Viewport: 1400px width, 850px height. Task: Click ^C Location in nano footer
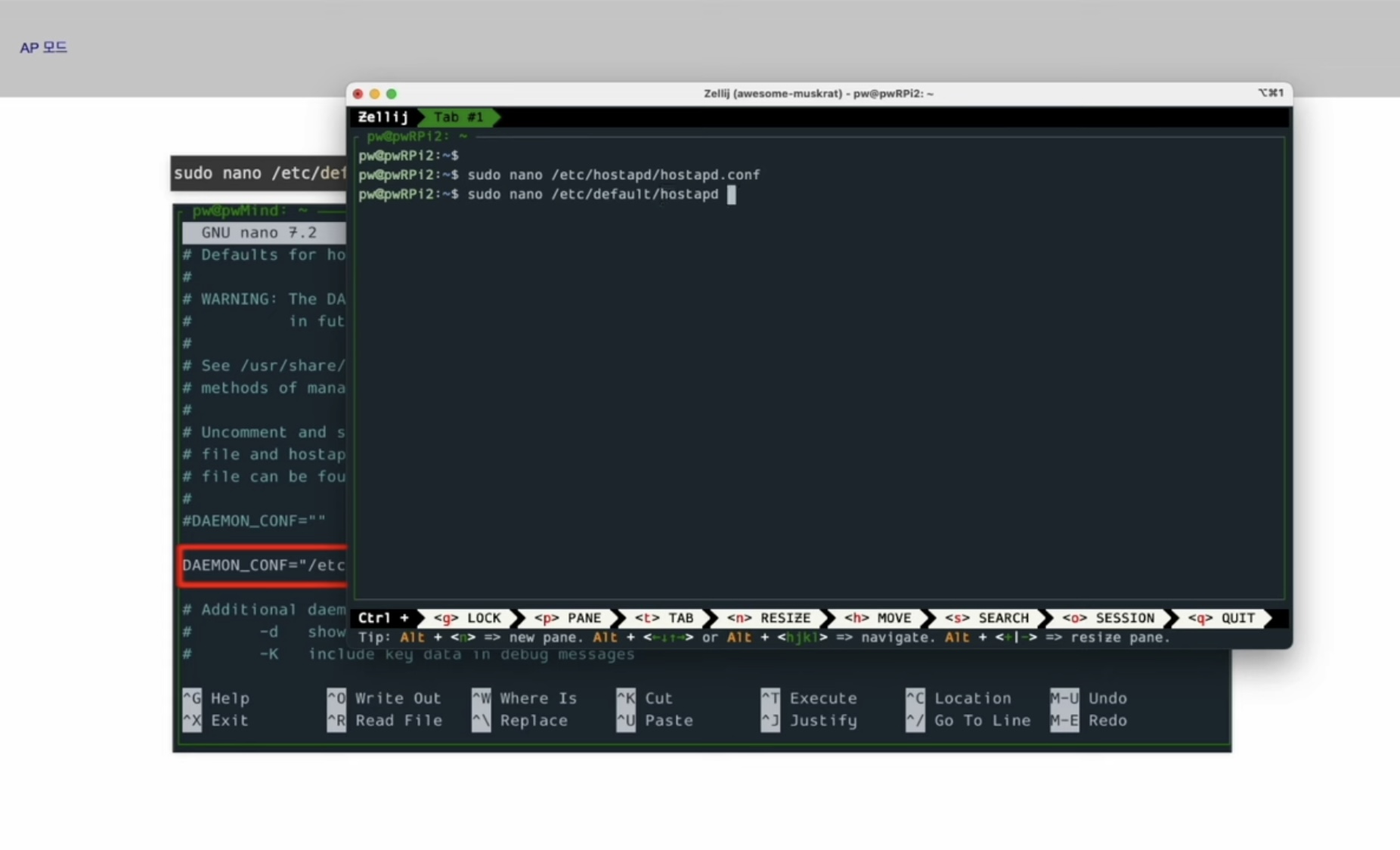pos(959,698)
